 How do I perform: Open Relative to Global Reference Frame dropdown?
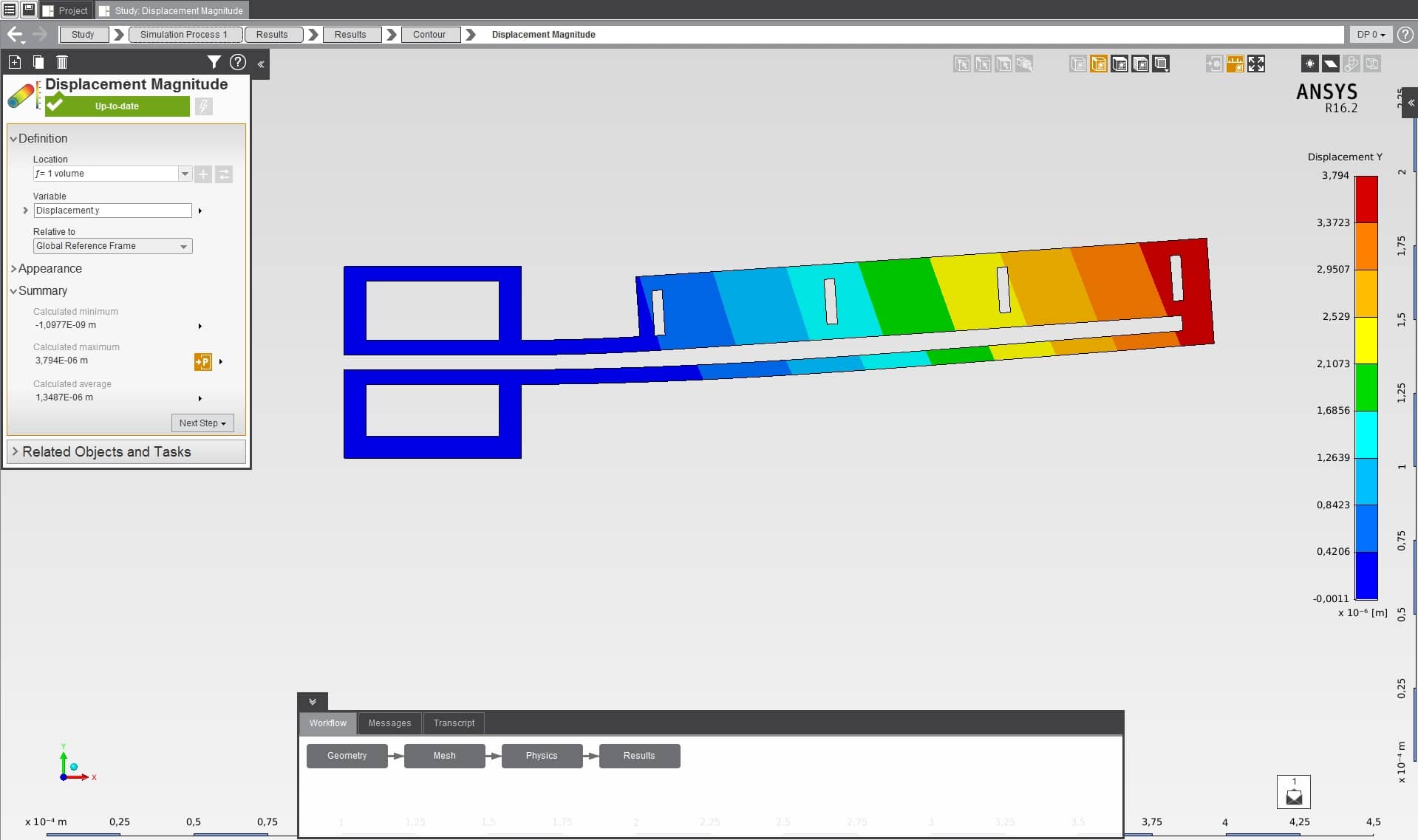coord(112,246)
